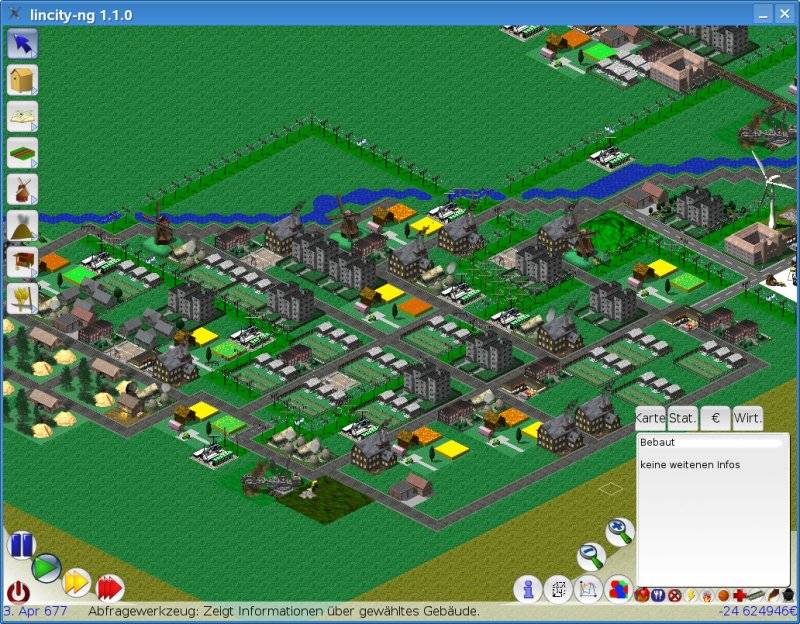Select the orange ball overlay icon
Viewport: 800px width, 624px height.
pyautogui.click(x=723, y=595)
